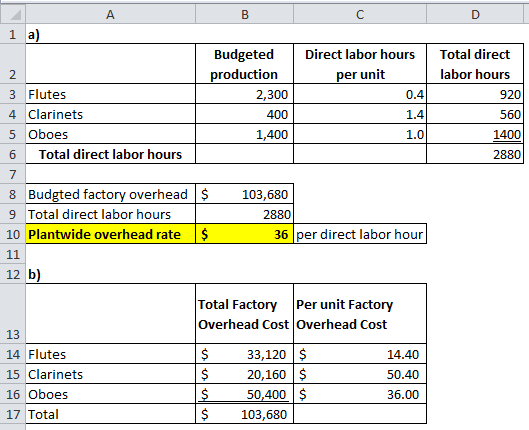Select row 7 header
Viewport: 529px width, 430px height.
point(13,174)
